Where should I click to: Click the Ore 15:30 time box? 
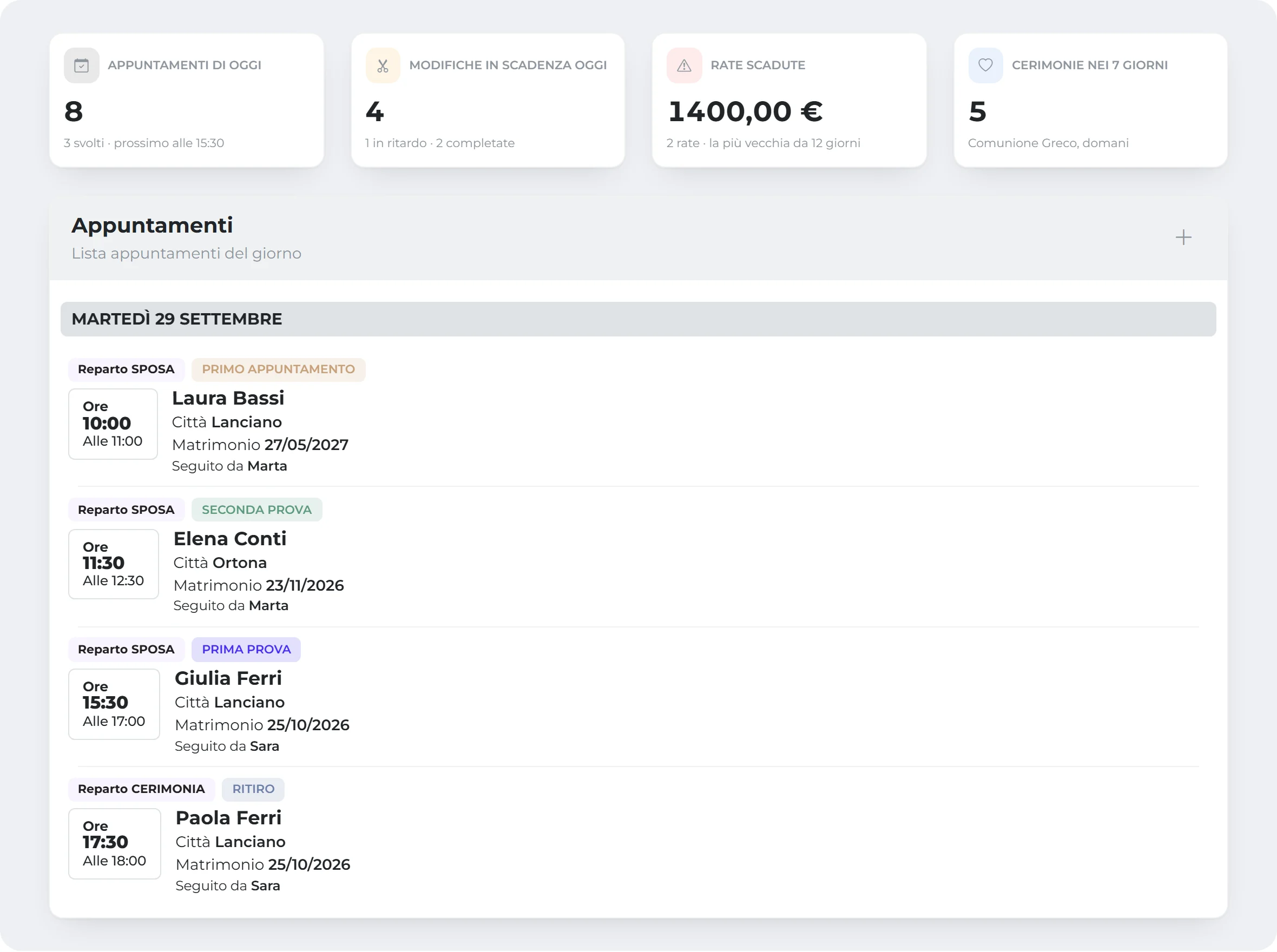[114, 704]
